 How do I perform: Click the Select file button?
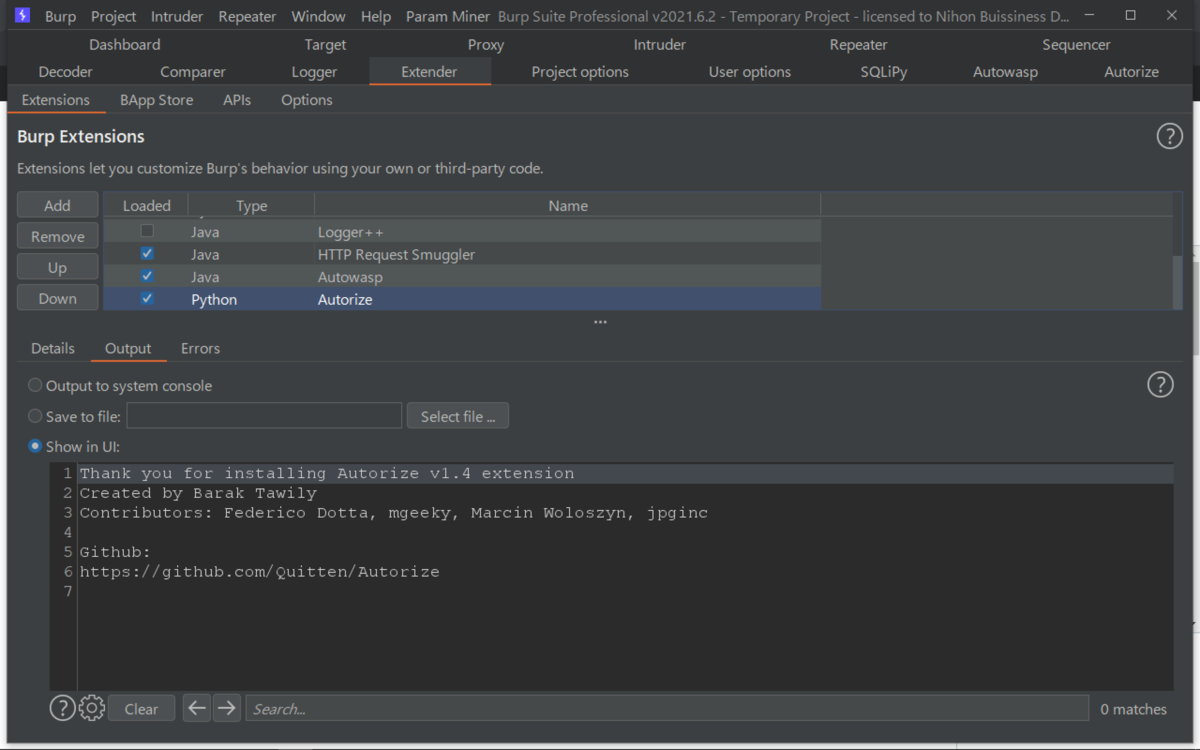pos(458,416)
